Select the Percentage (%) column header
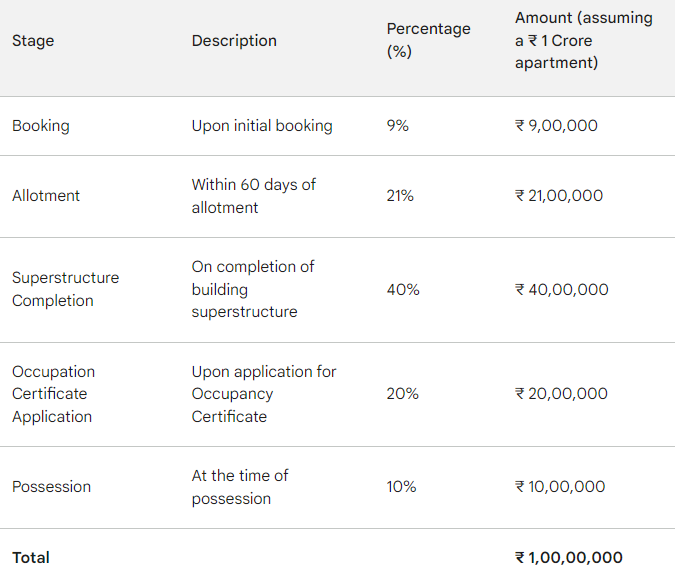The width and height of the screenshot is (675, 578). point(428,40)
